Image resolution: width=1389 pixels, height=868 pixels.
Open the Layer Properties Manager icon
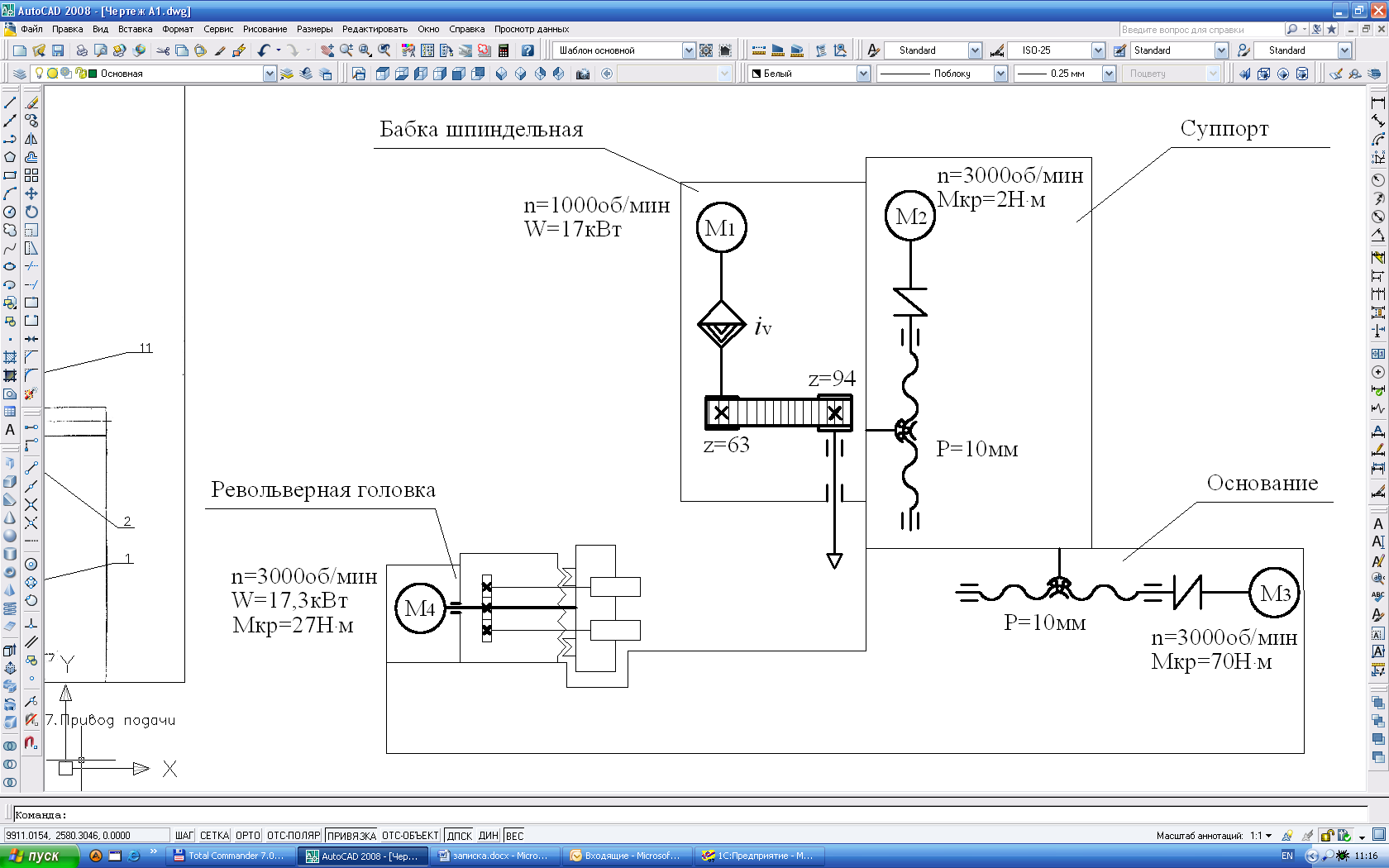pyautogui.click(x=20, y=74)
